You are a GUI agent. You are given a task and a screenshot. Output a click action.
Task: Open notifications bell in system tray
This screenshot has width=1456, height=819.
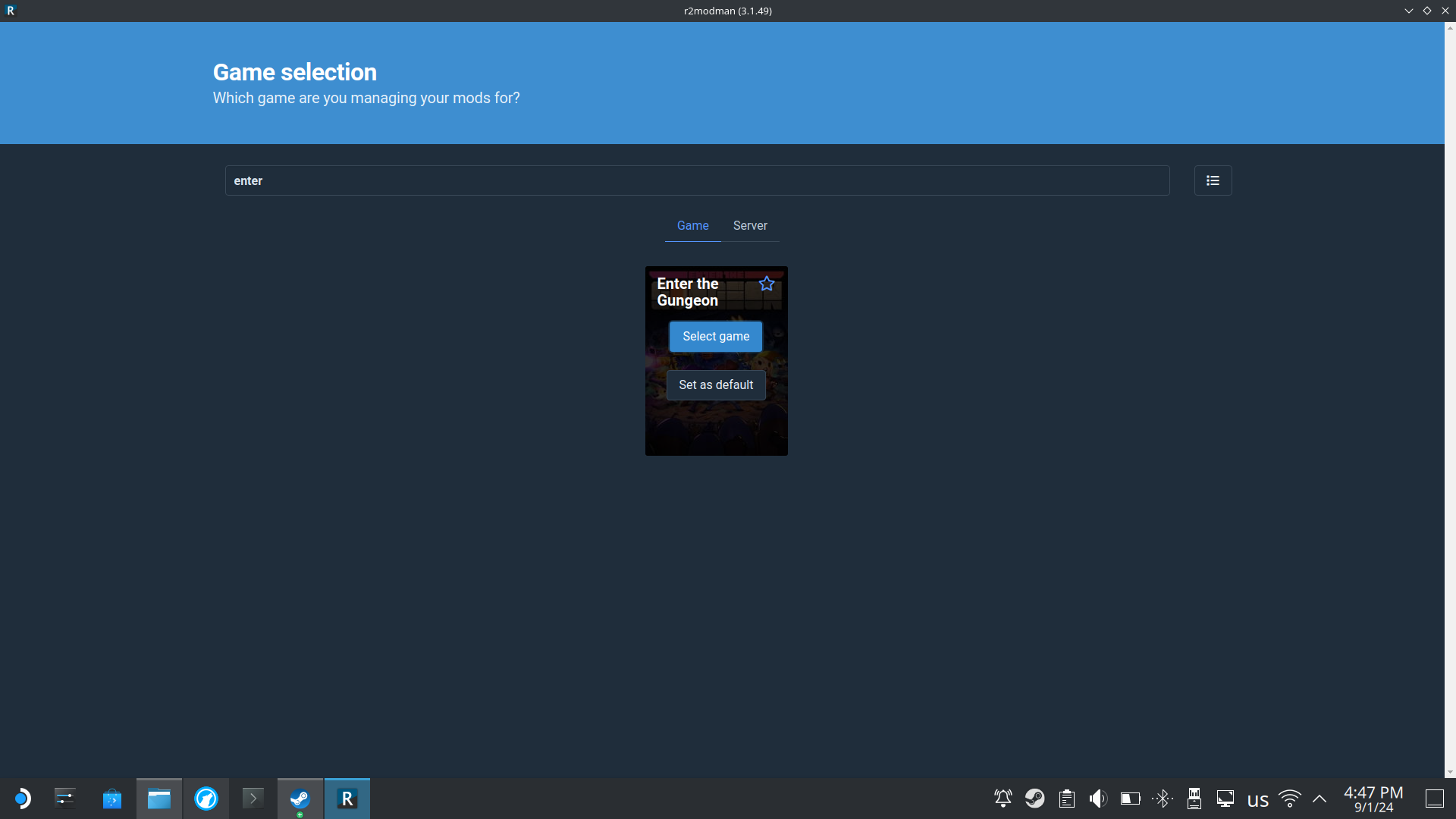(x=1003, y=799)
